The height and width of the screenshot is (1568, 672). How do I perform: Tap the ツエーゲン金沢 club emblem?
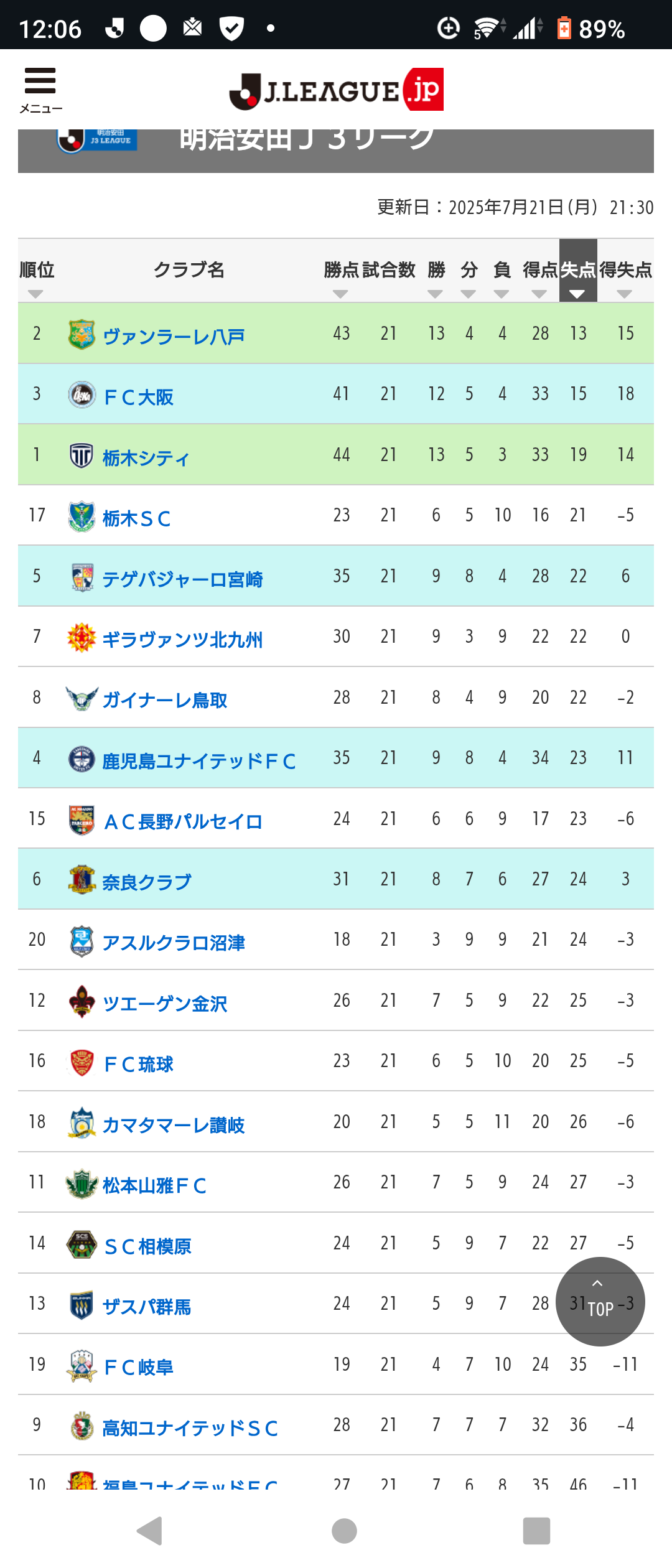[x=82, y=1002]
